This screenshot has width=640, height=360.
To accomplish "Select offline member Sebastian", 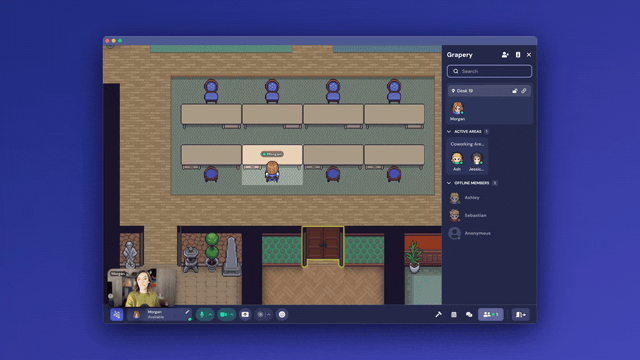I will (x=468, y=215).
